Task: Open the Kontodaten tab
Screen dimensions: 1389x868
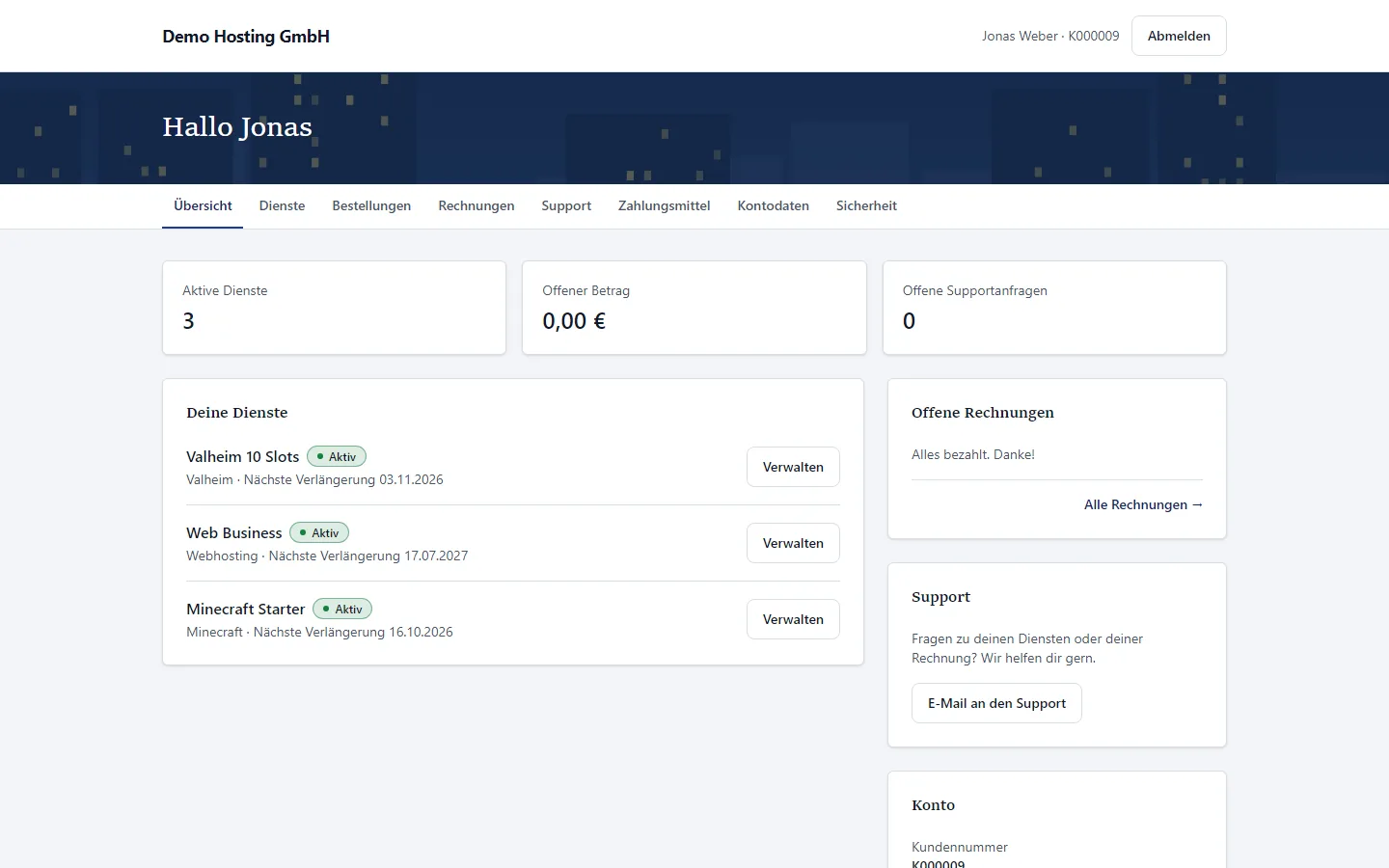Action: [774, 205]
